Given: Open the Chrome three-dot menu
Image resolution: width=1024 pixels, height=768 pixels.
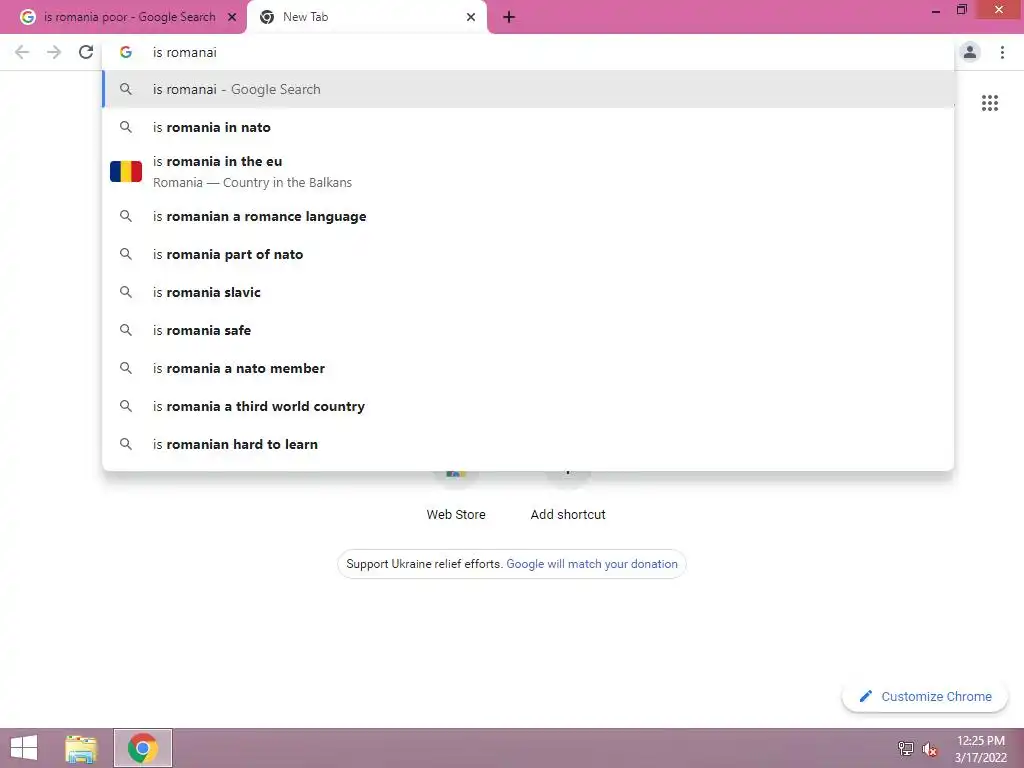Looking at the screenshot, I should pos(1002,52).
